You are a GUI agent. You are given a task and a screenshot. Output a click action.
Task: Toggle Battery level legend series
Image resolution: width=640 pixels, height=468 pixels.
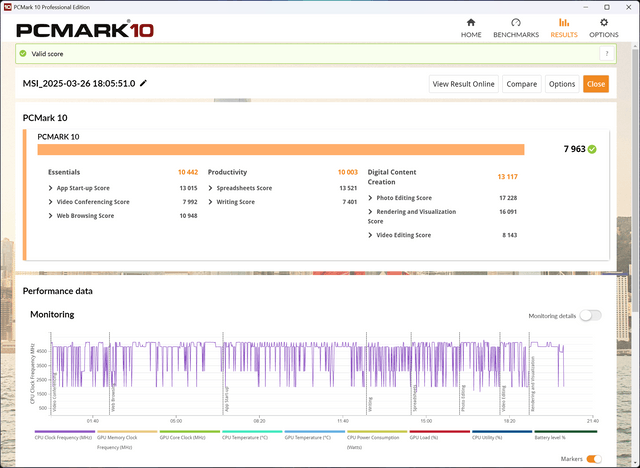(x=566, y=435)
